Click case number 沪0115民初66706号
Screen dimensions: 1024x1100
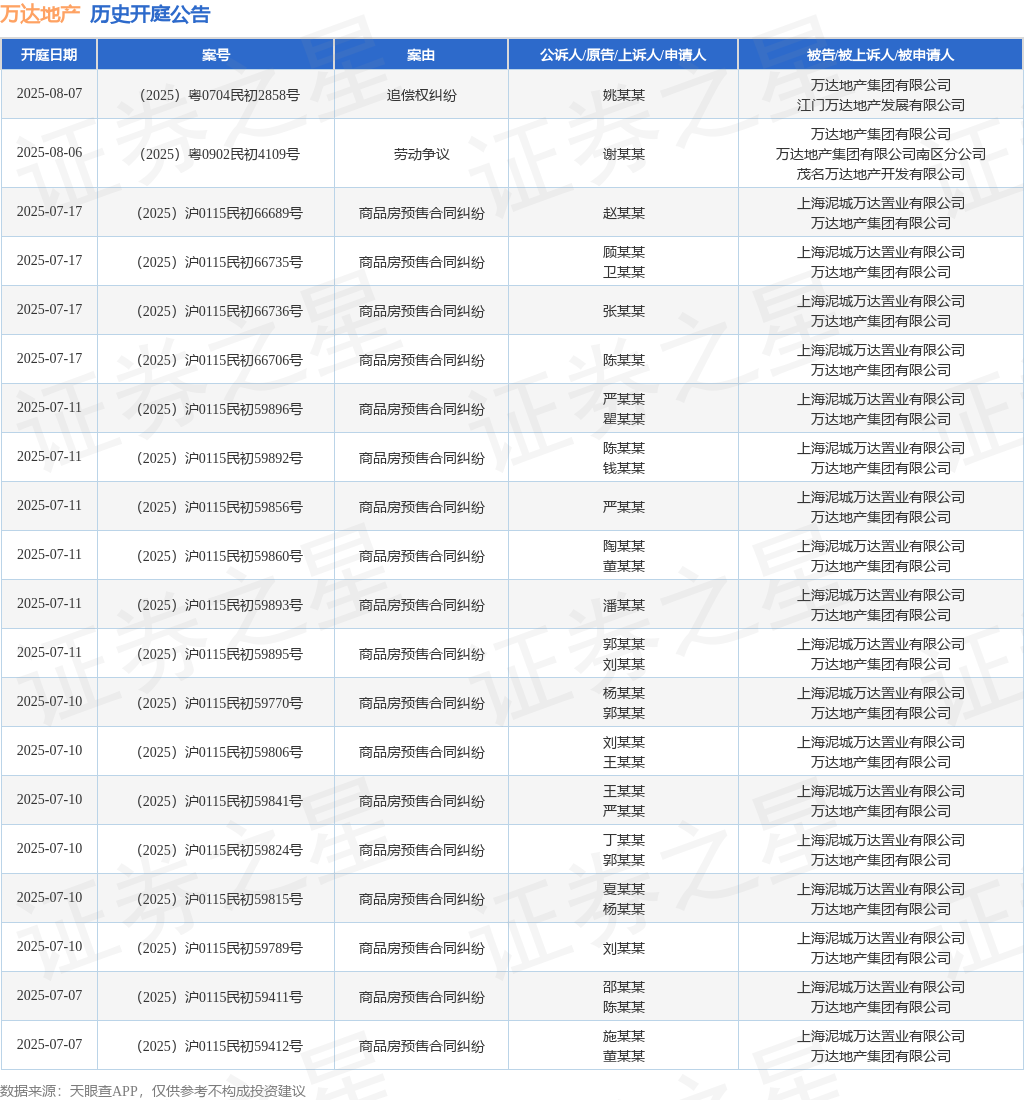[x=220, y=360]
